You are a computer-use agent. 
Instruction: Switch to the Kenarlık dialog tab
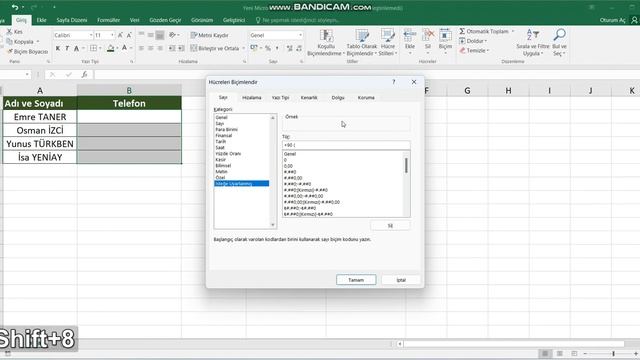click(309, 98)
